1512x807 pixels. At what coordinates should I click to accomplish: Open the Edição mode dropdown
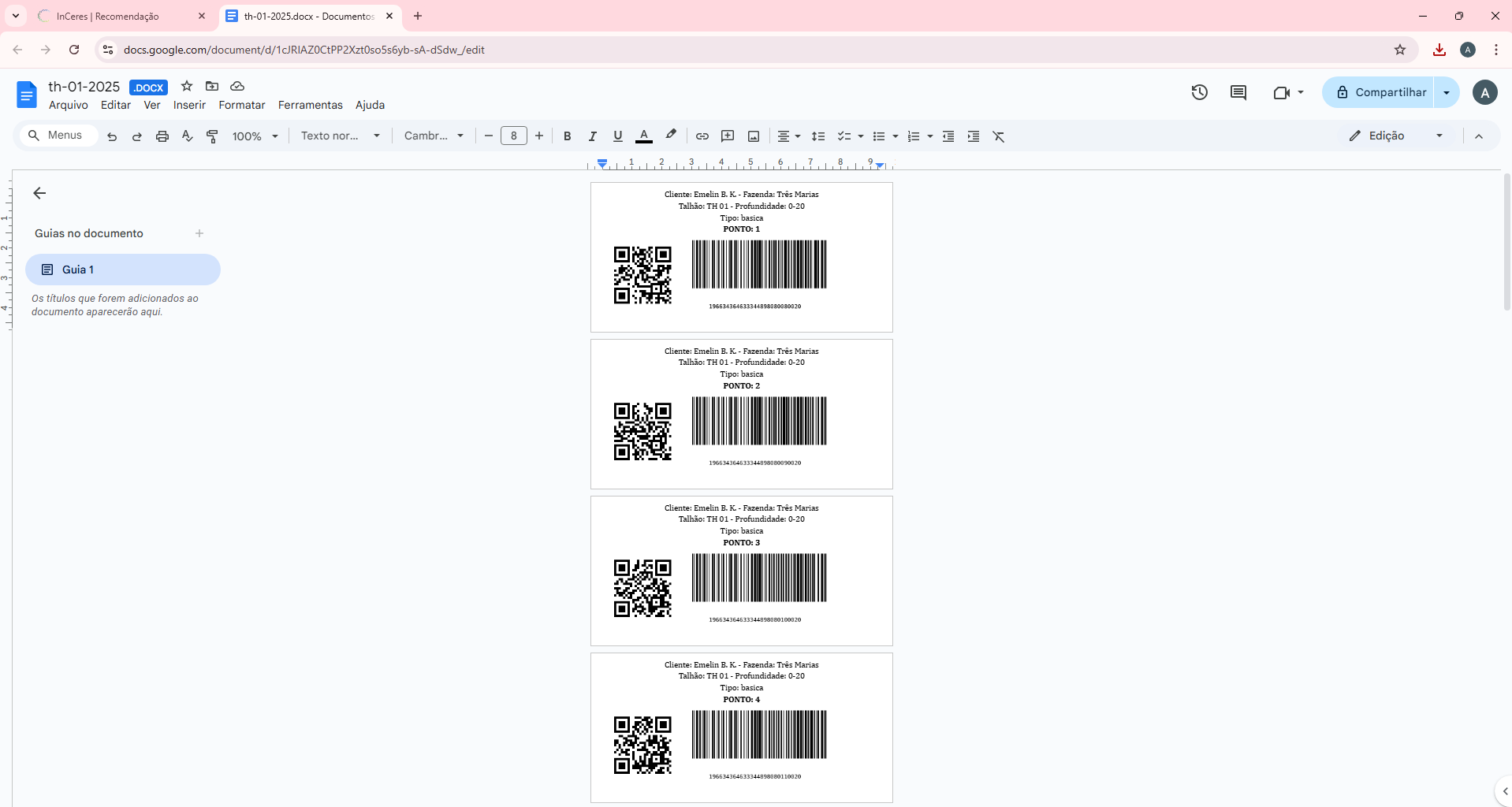tap(1396, 136)
